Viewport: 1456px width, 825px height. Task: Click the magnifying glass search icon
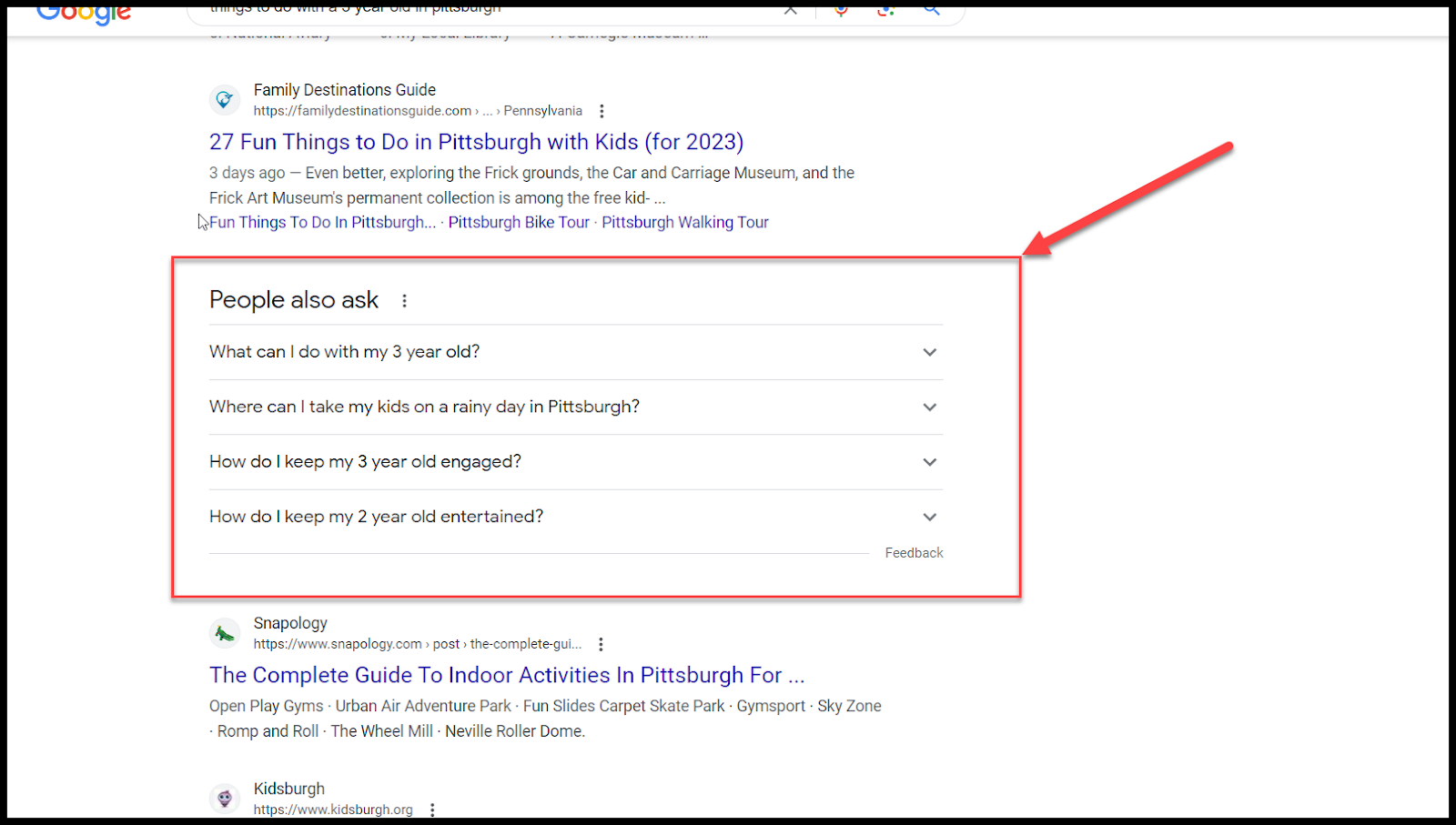click(x=931, y=10)
